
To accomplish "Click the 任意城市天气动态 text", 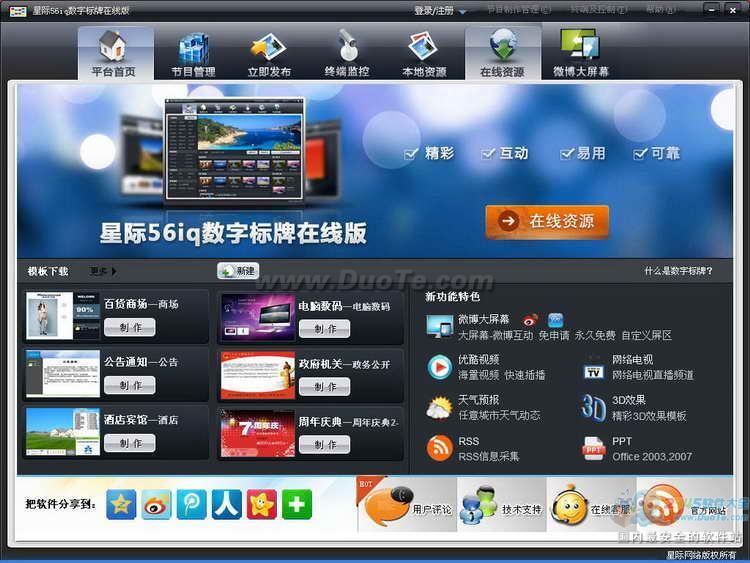I will 499,415.
